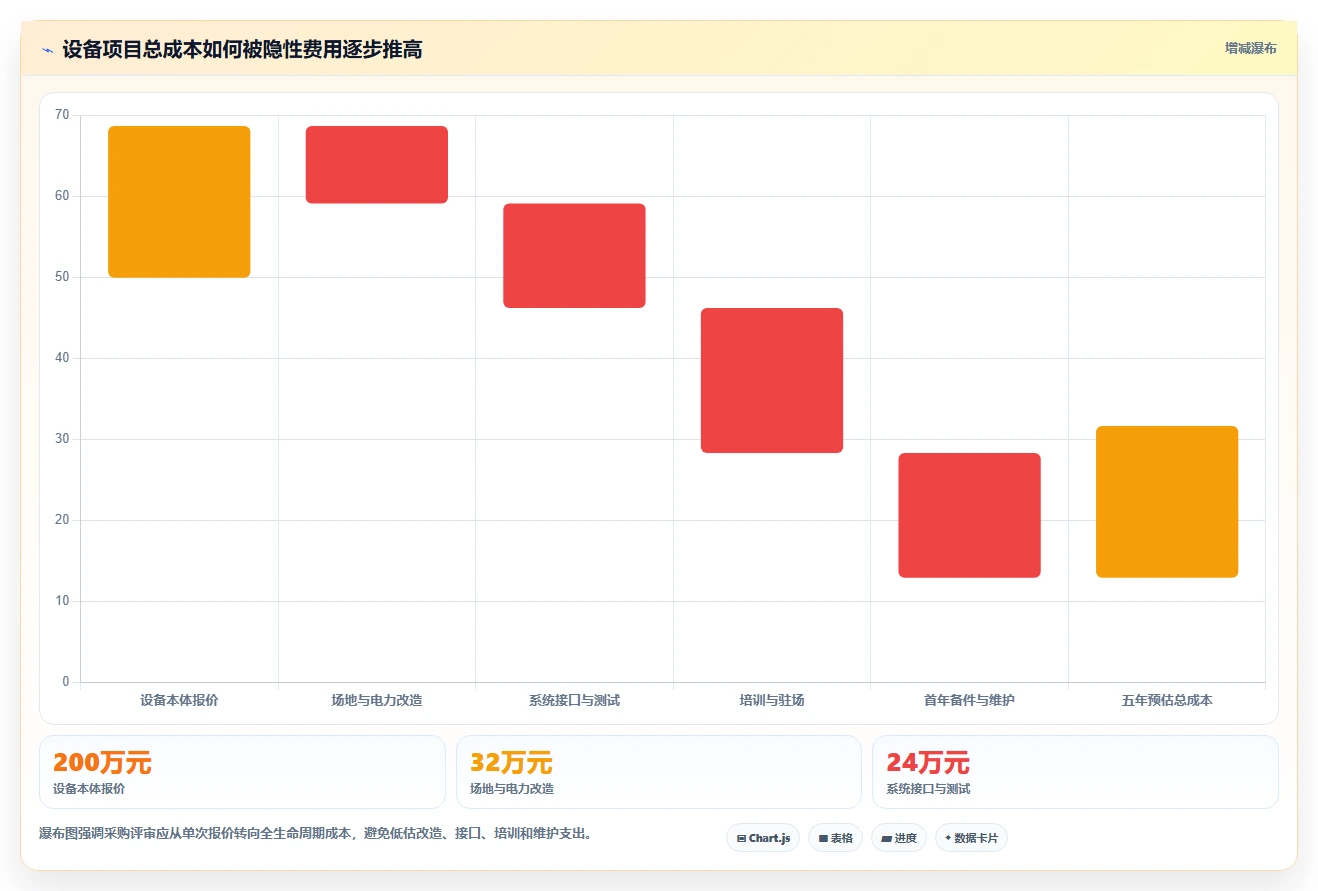1318x891 pixels.
Task: Click the 32万元 data card value
Action: (x=511, y=763)
